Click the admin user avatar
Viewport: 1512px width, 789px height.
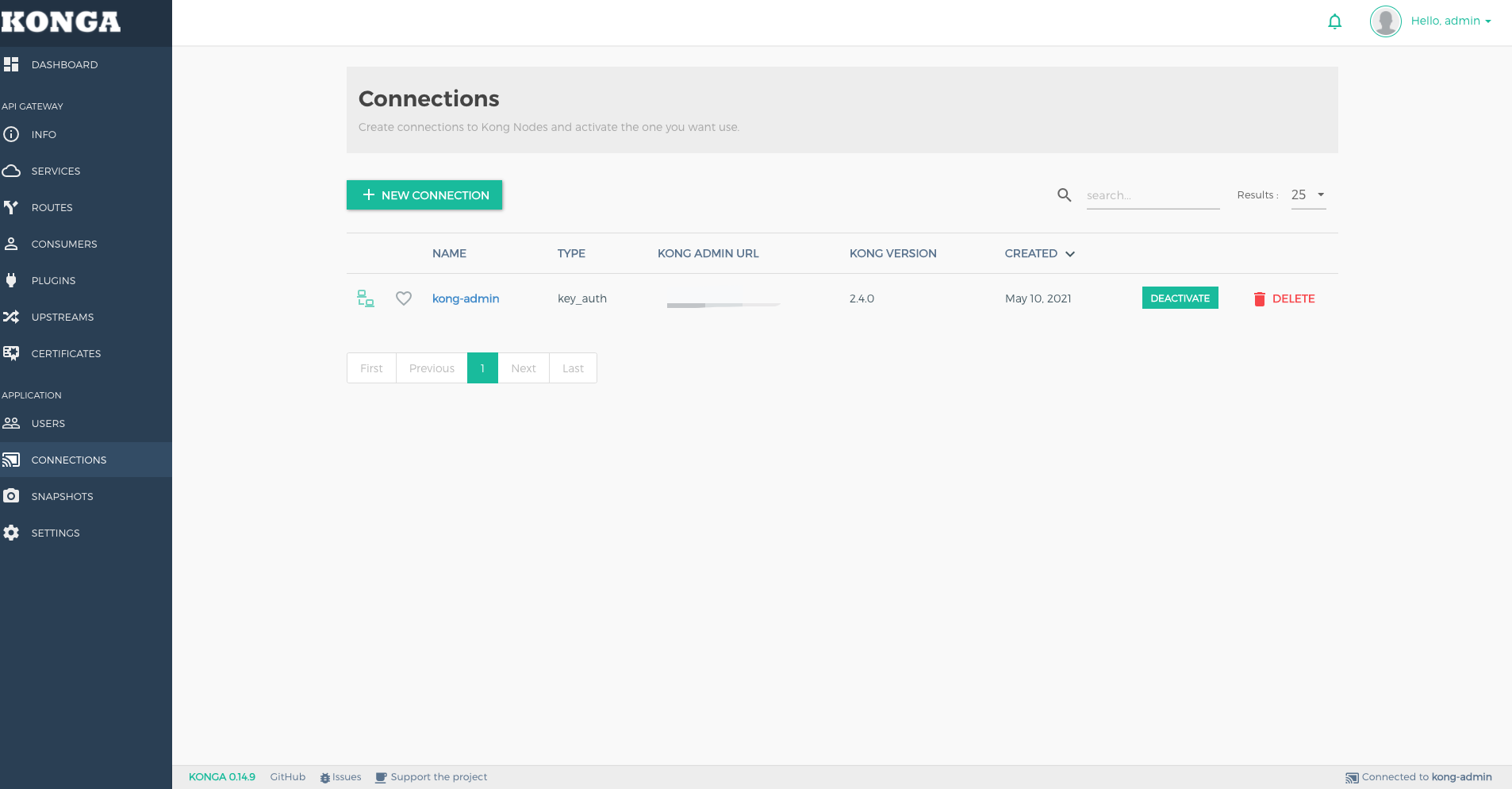pos(1386,21)
